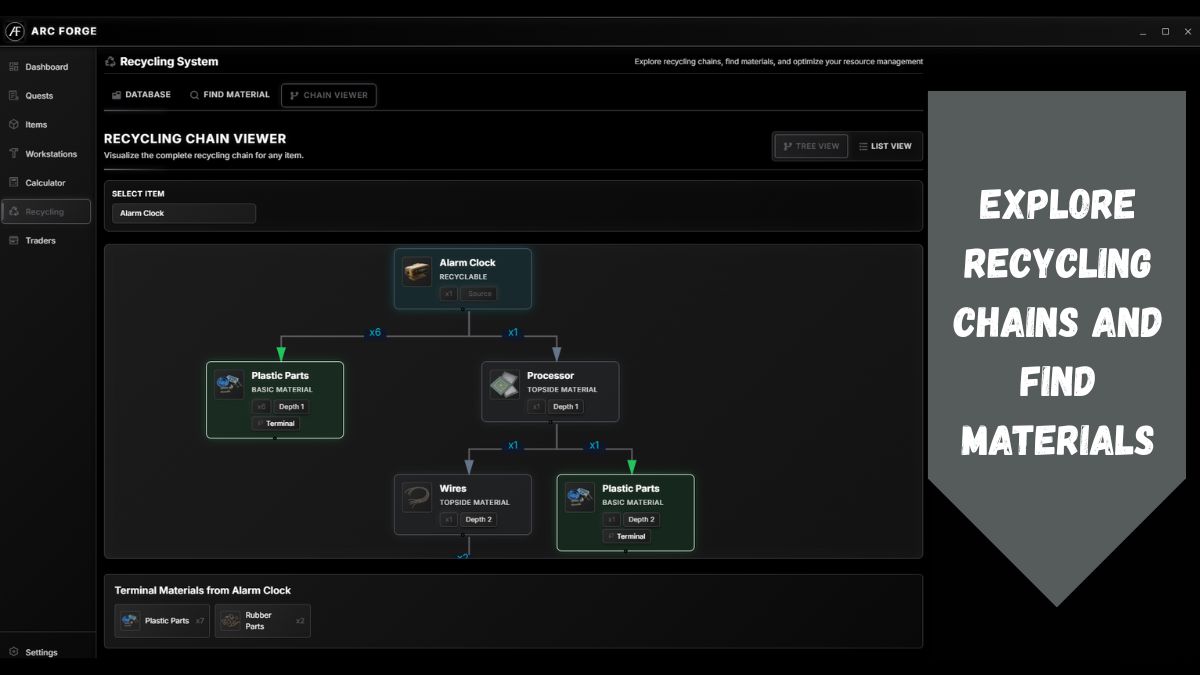Viewport: 1200px width, 675px height.
Task: Go to Quests in the sidebar
Action: [47, 96]
